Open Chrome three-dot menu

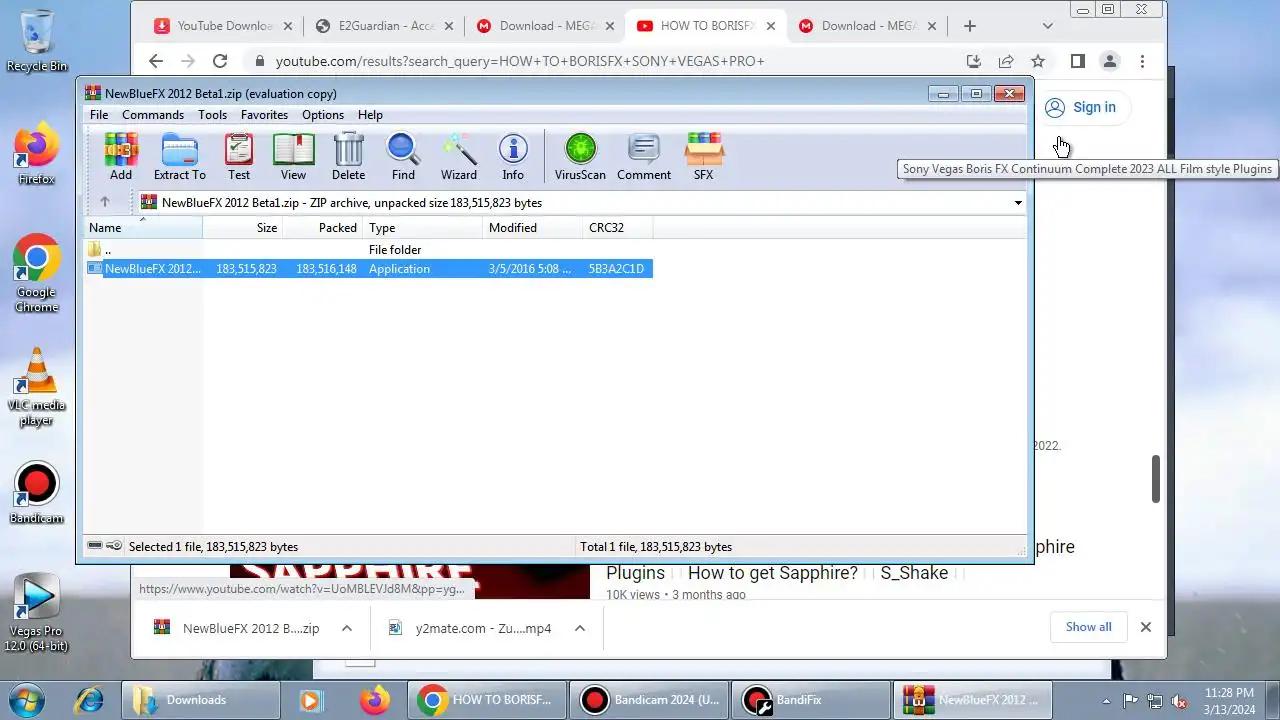(x=1142, y=61)
